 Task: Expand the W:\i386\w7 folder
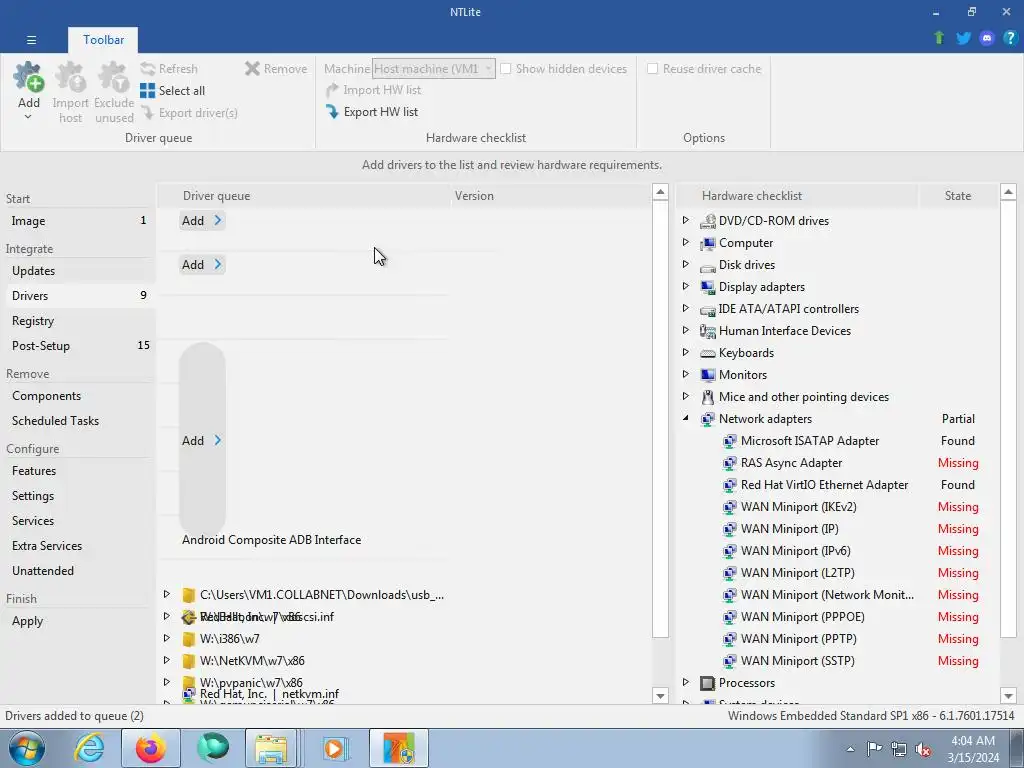click(x=167, y=638)
